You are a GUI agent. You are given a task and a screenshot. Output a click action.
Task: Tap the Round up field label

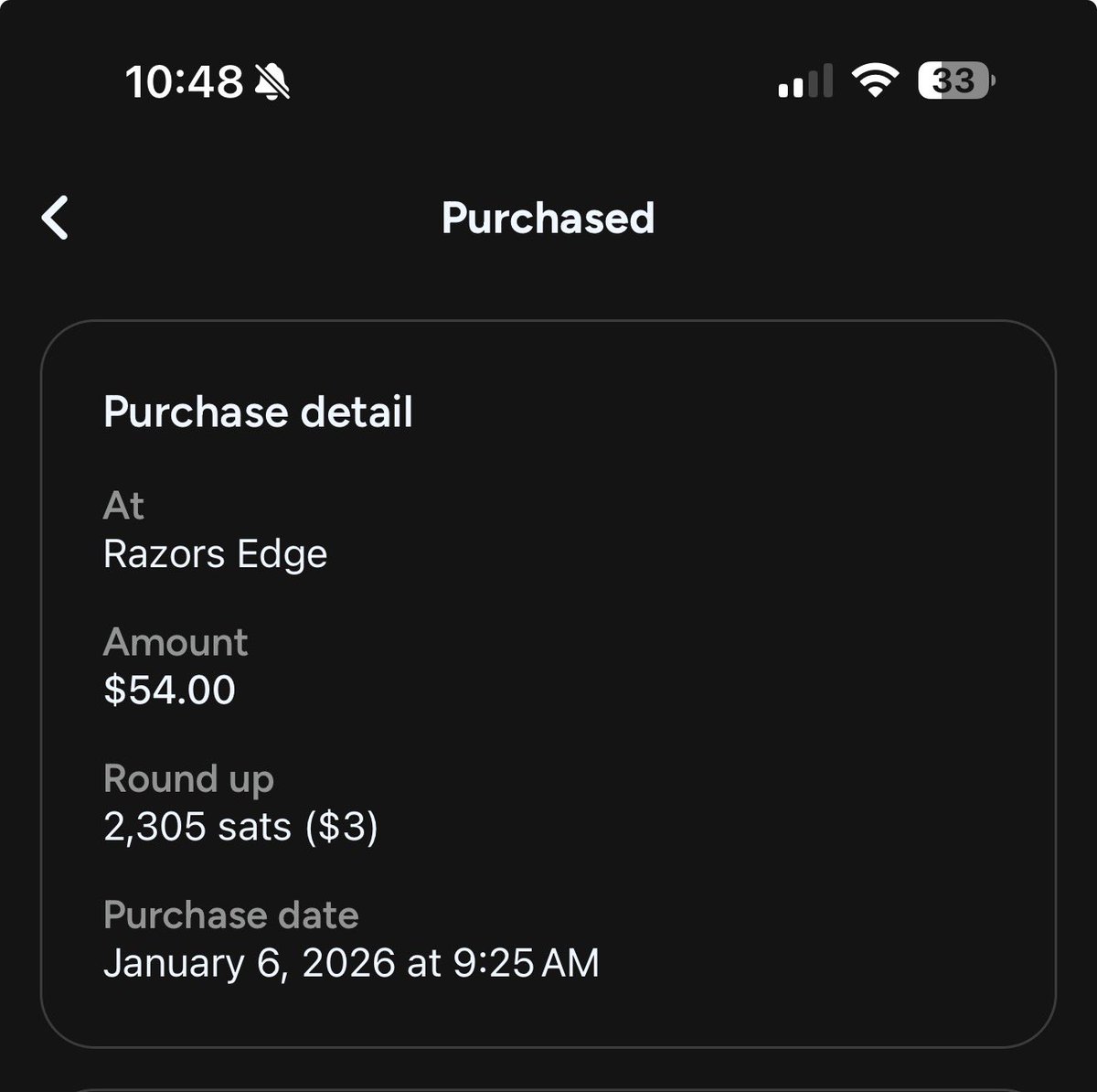click(188, 779)
